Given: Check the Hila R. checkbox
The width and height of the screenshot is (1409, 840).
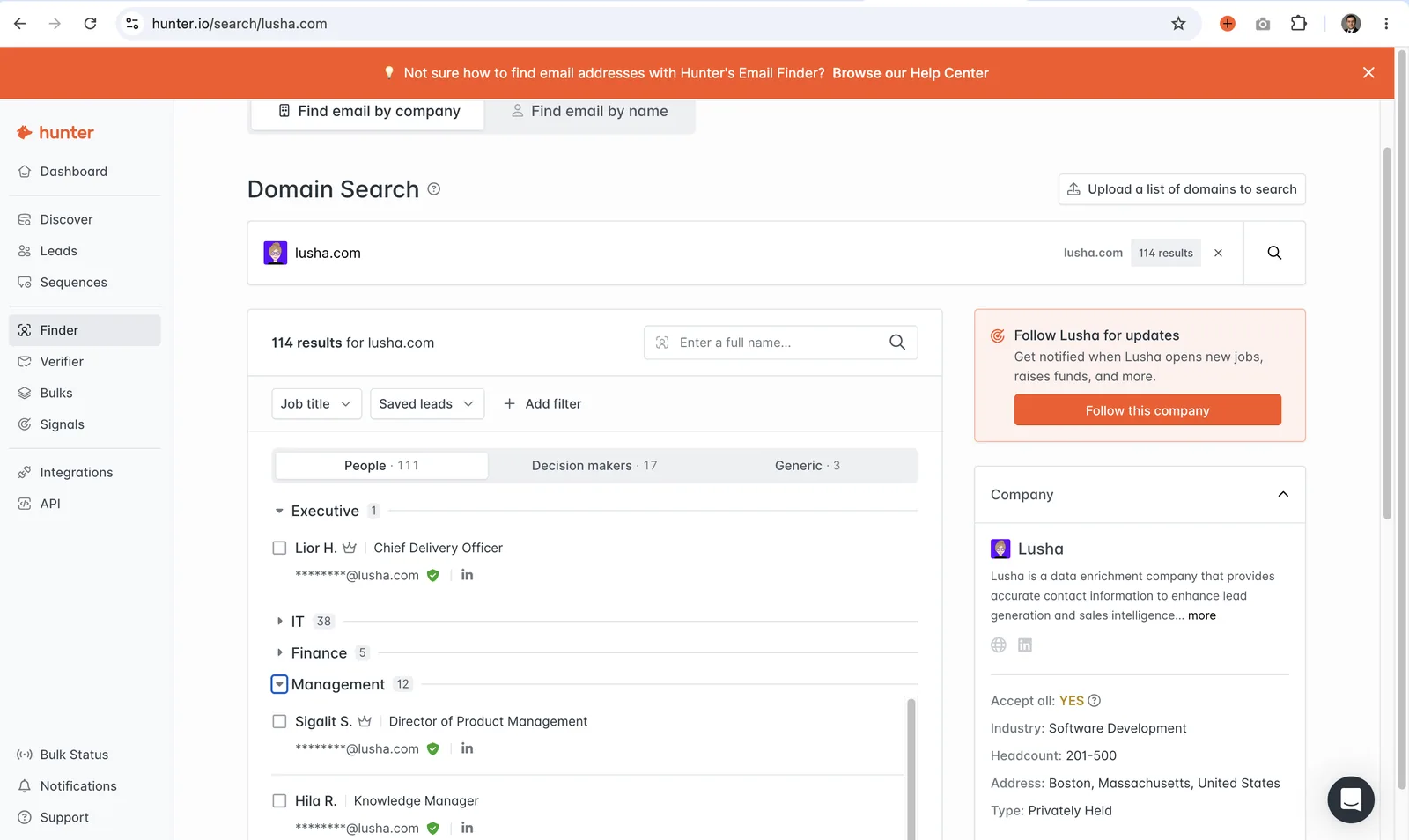Looking at the screenshot, I should click(x=279, y=801).
